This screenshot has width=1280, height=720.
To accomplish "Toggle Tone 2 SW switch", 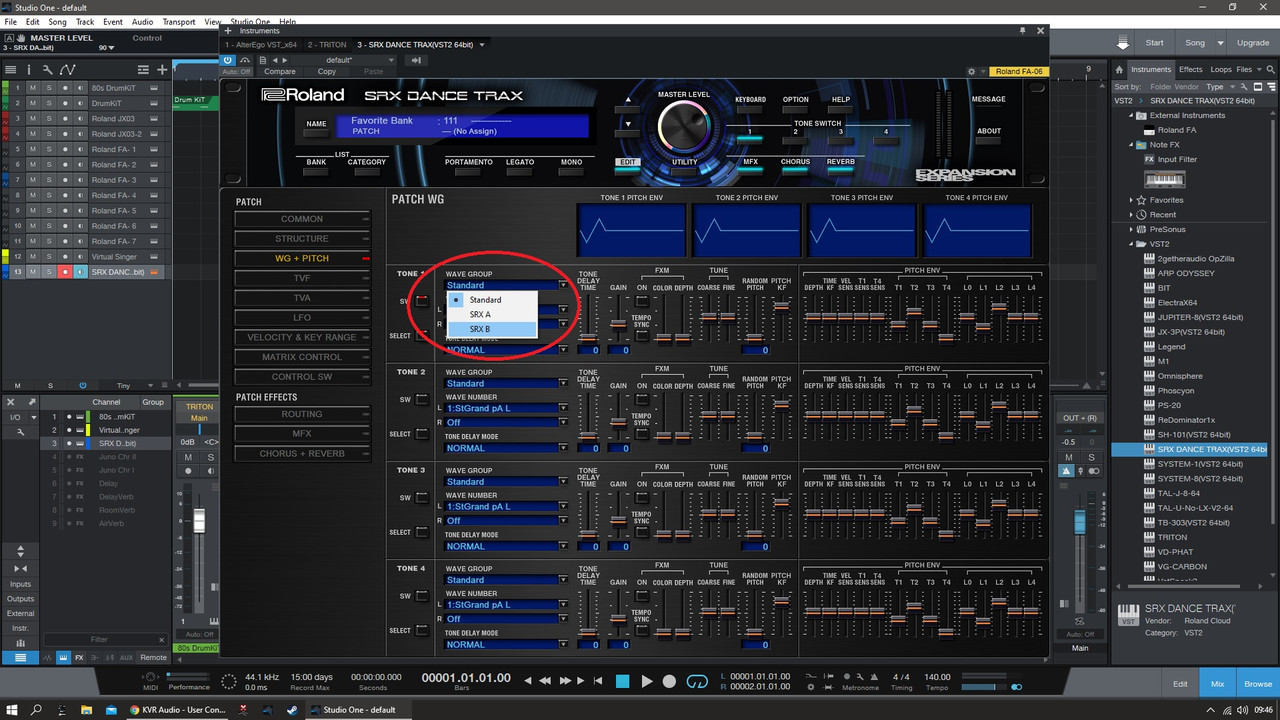I will click(422, 400).
